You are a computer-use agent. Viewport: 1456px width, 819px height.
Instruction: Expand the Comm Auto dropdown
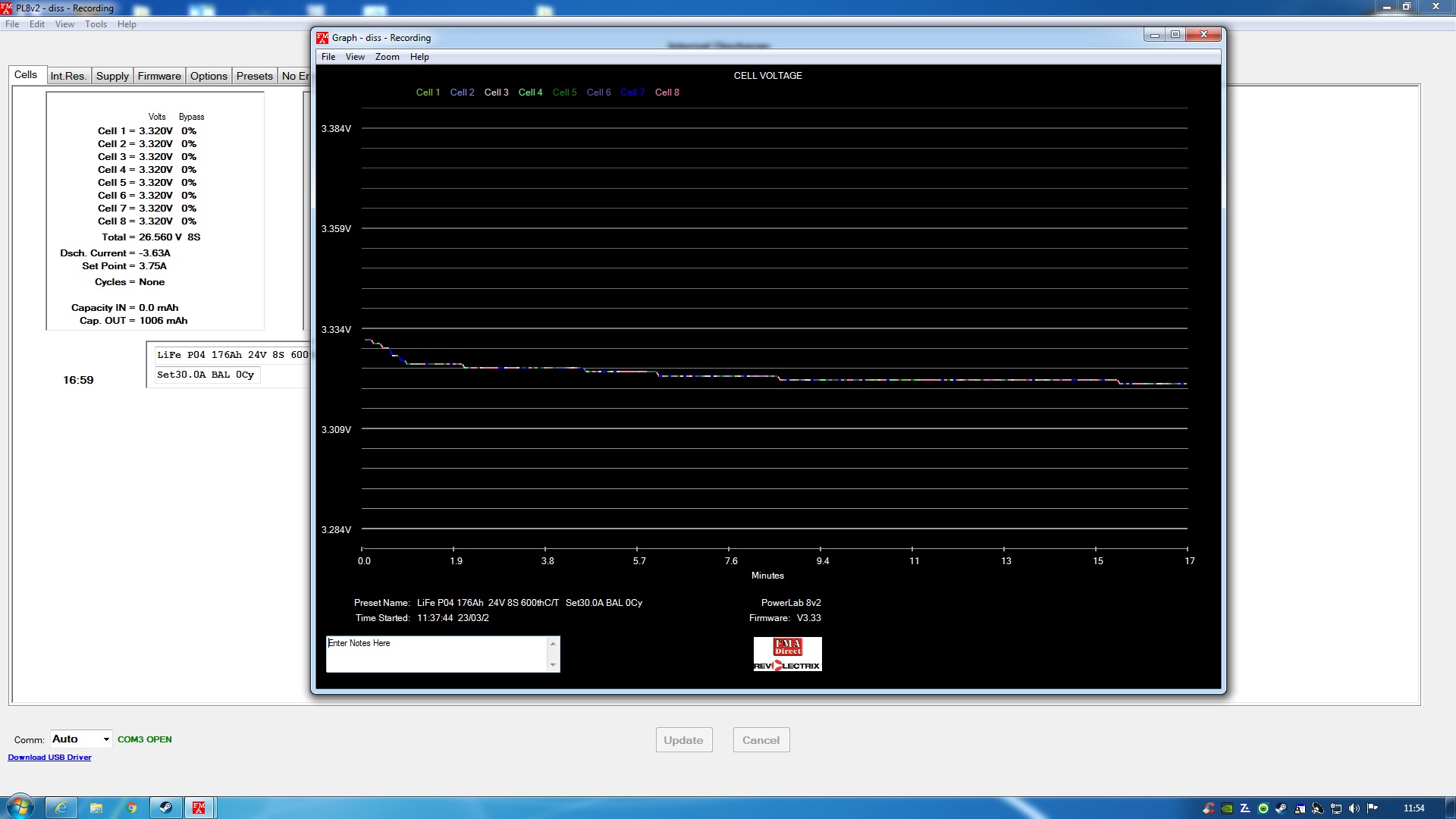coord(106,739)
